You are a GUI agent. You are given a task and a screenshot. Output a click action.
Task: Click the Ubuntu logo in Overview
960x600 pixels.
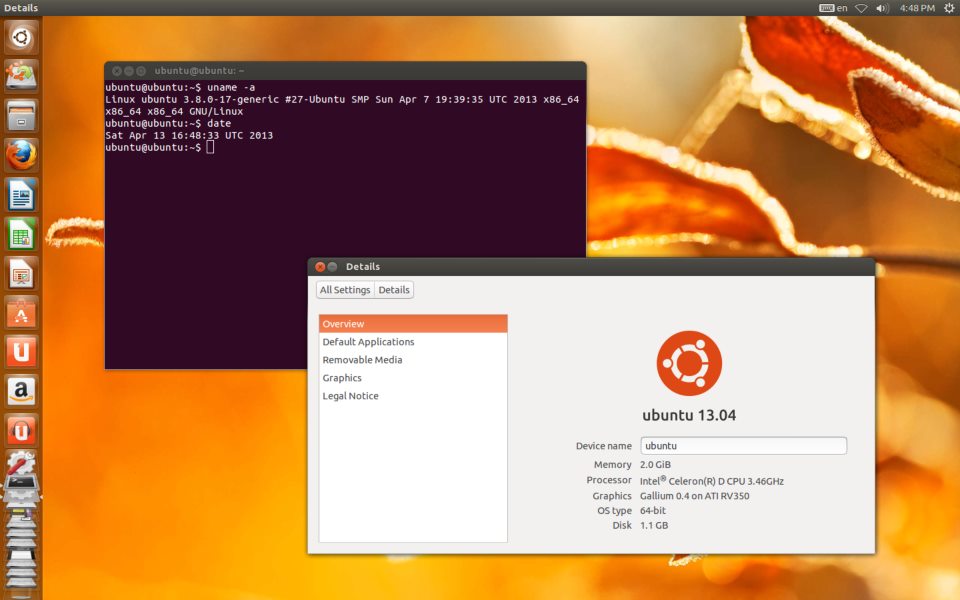coord(689,363)
